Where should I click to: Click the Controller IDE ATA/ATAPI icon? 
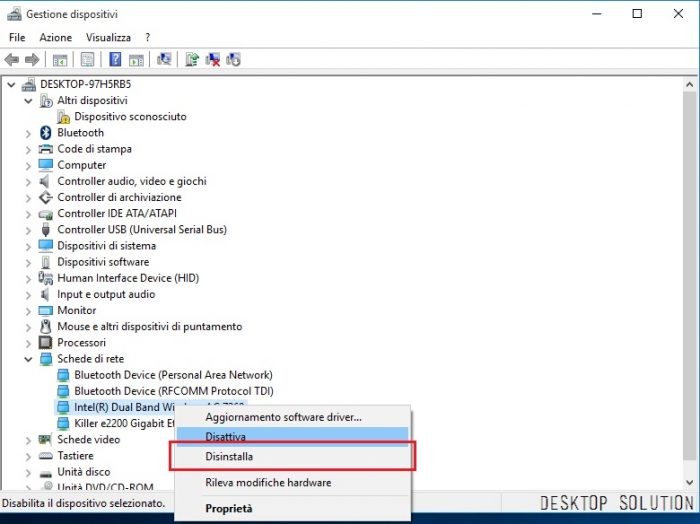point(46,214)
